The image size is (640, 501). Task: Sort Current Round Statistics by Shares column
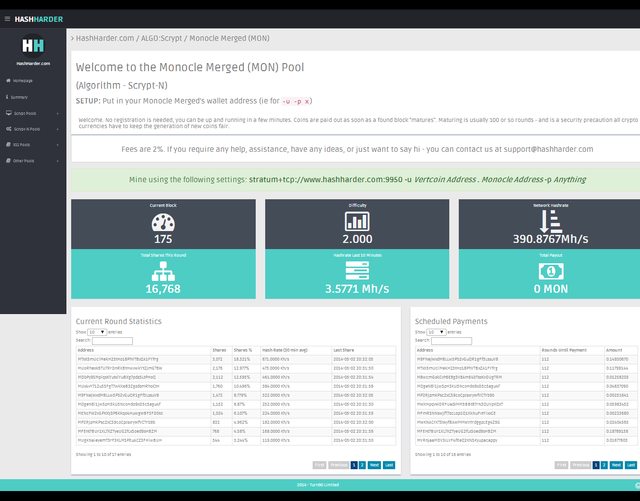click(221, 350)
